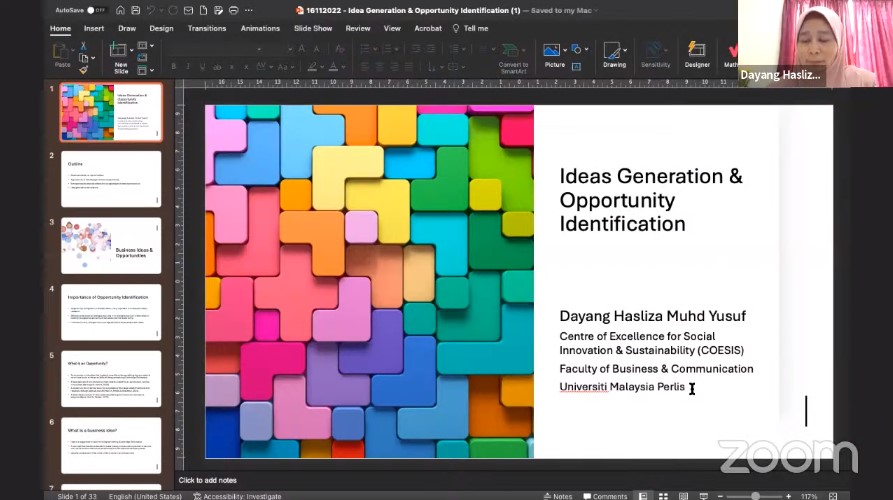Open the Acrobat tab
The height and width of the screenshot is (500, 893).
(428, 28)
